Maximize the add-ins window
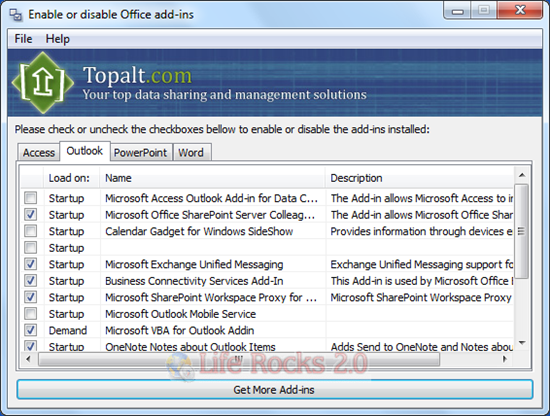This screenshot has height=416, width=550. click(483, 11)
